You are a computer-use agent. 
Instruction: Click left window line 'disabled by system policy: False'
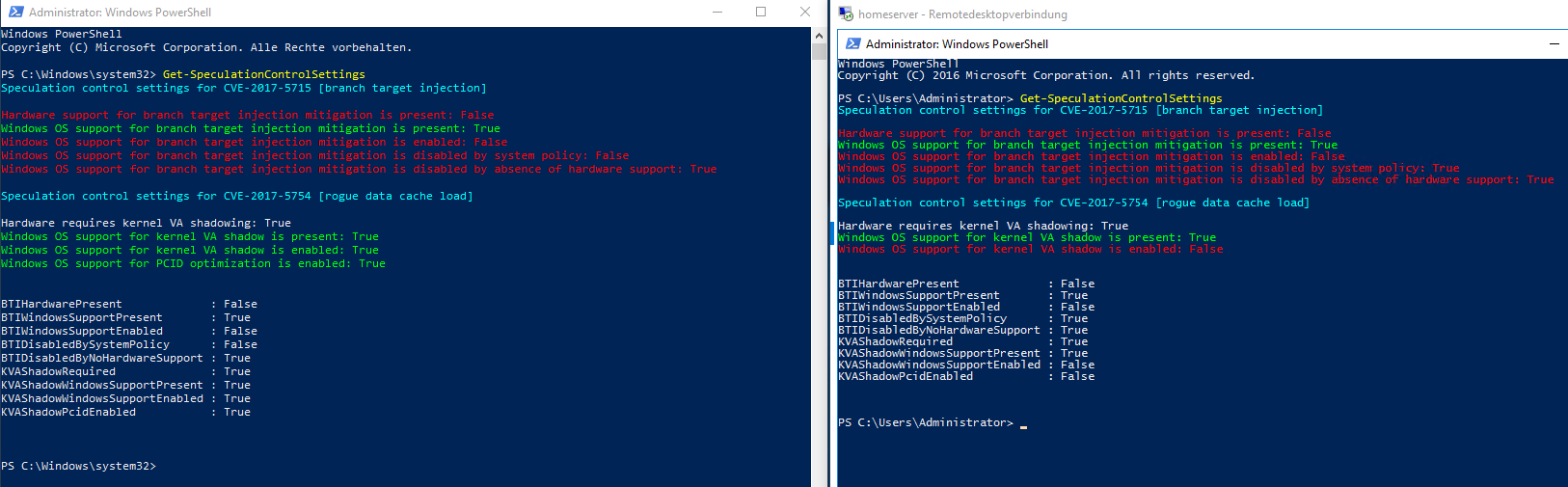(315, 155)
